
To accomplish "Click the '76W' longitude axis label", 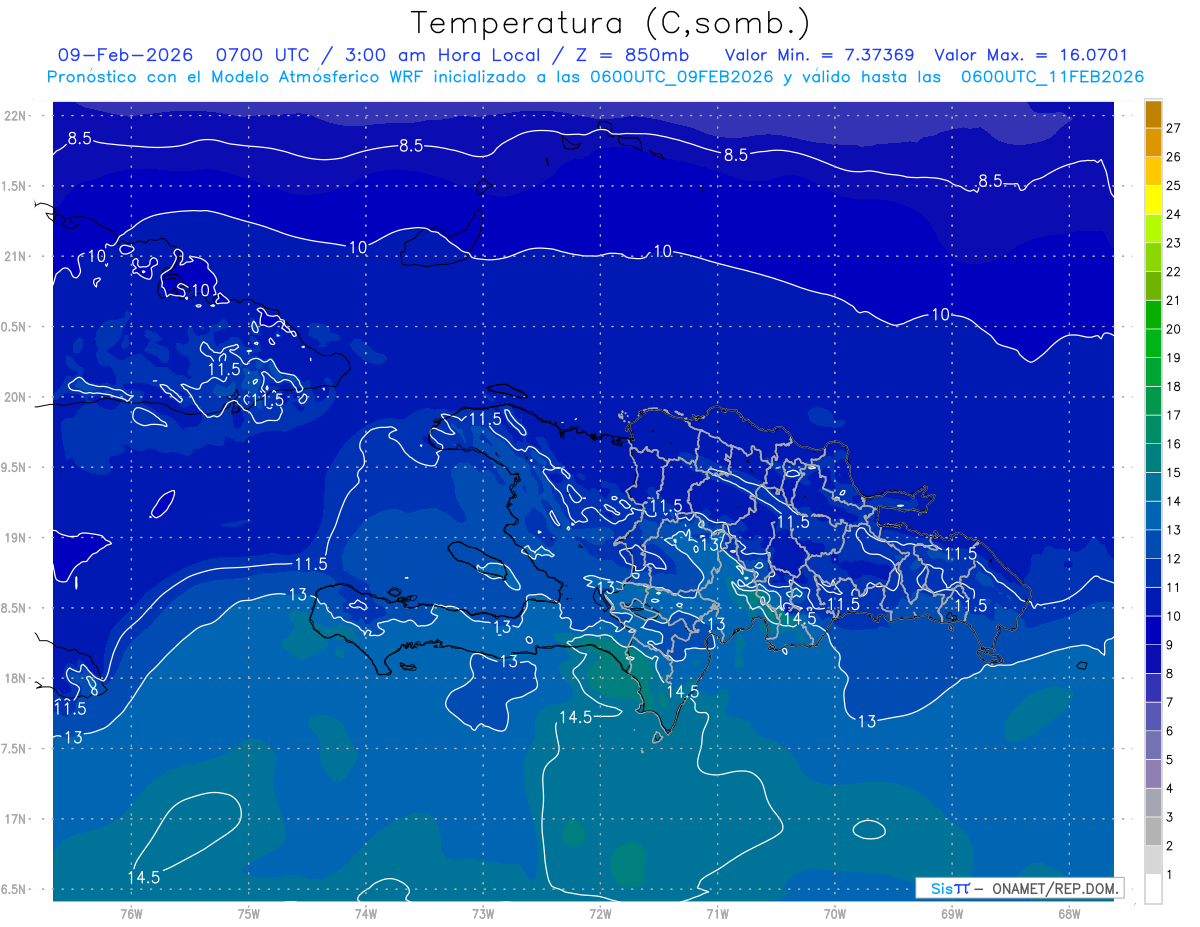I will (131, 913).
